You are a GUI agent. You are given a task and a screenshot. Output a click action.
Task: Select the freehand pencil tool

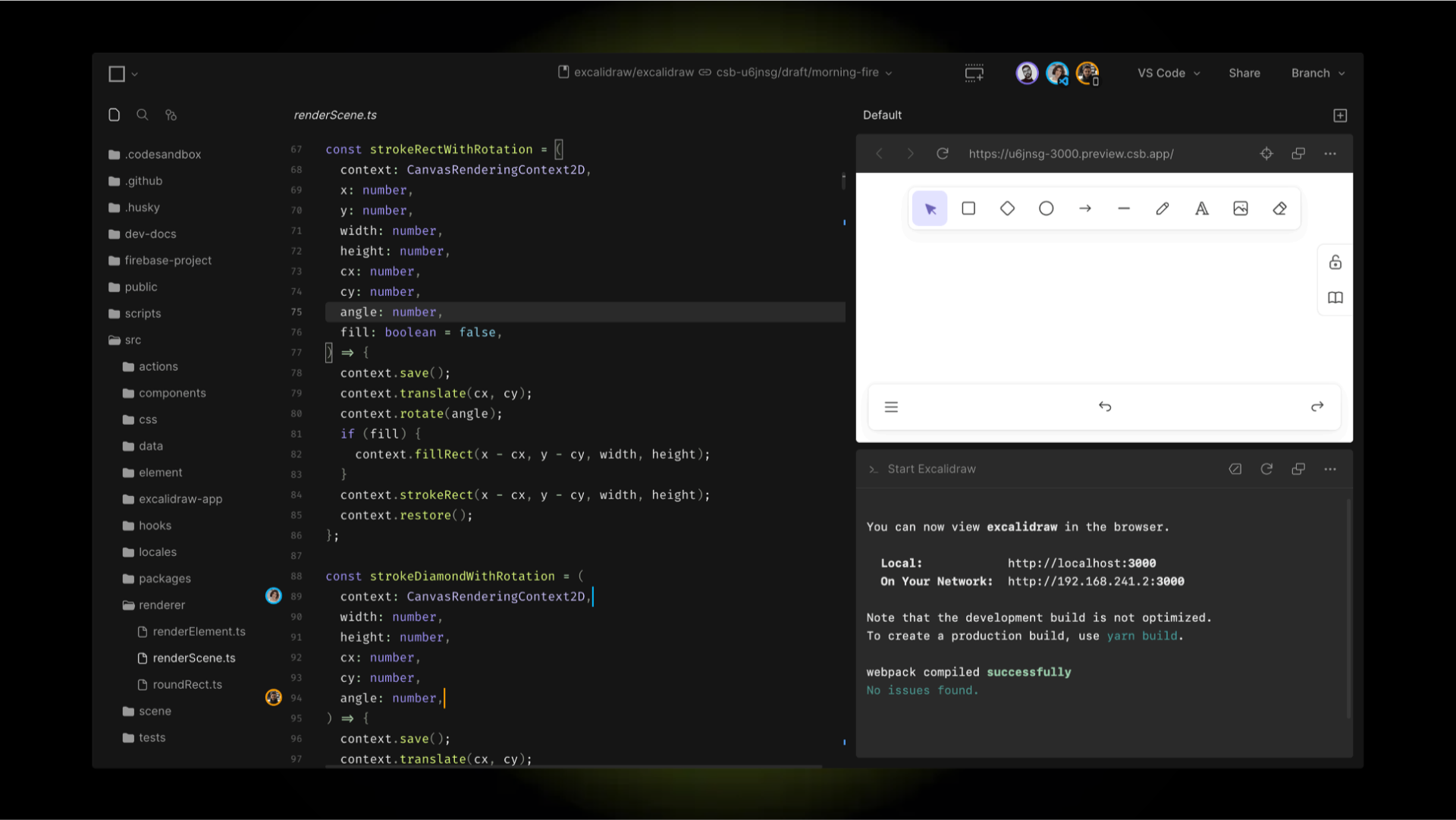(x=1163, y=209)
